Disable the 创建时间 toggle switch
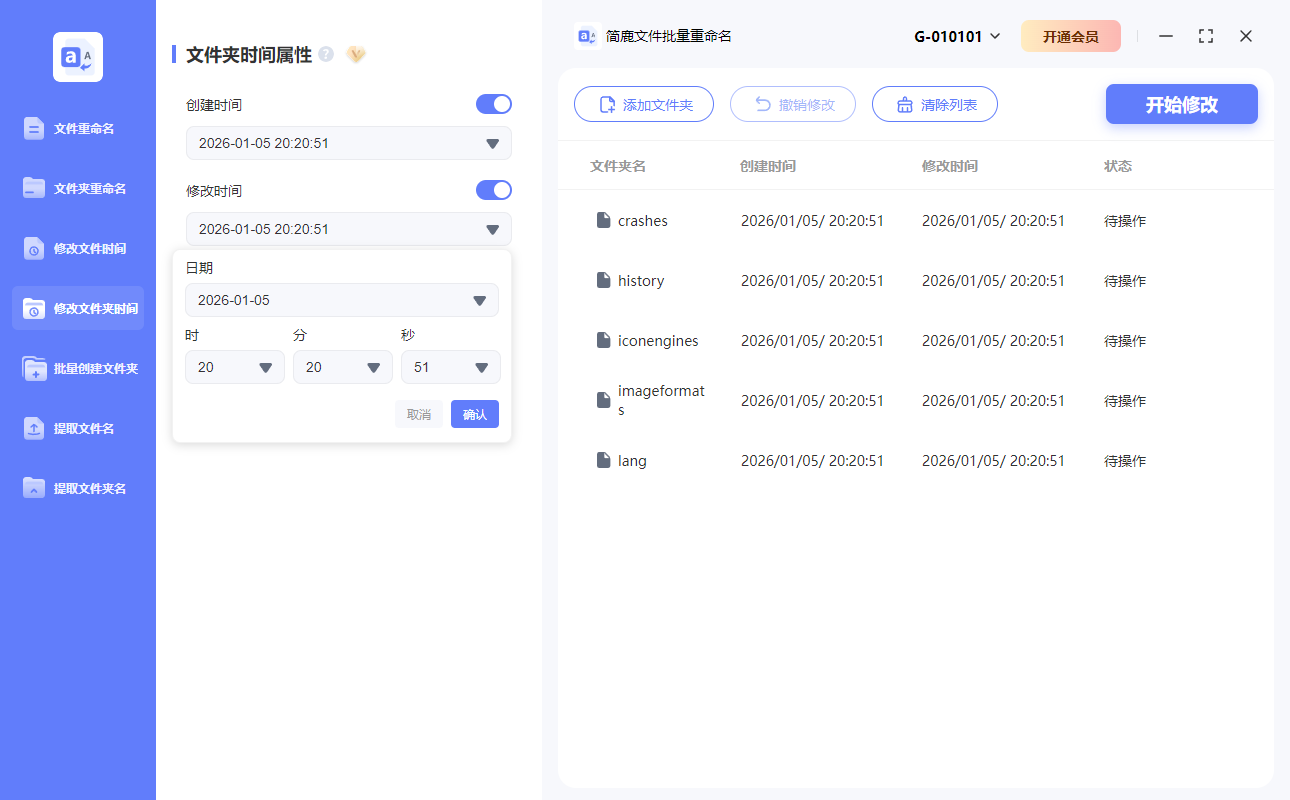 (493, 104)
